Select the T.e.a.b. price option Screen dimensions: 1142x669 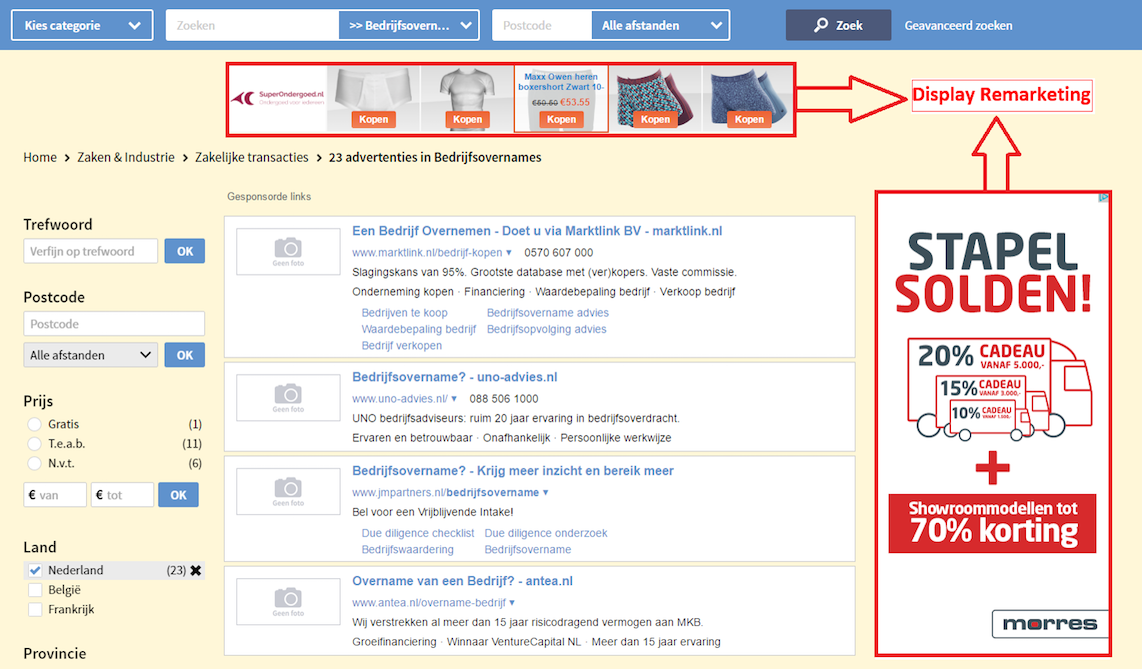34,444
